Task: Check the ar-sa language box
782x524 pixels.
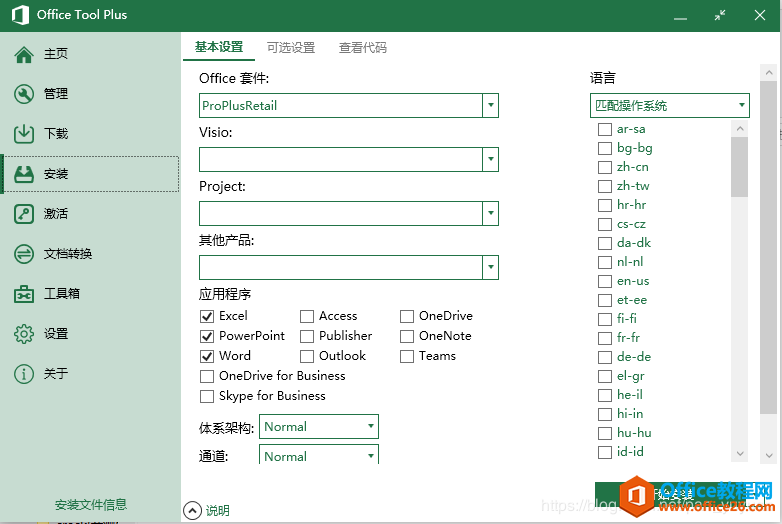Action: click(x=605, y=129)
